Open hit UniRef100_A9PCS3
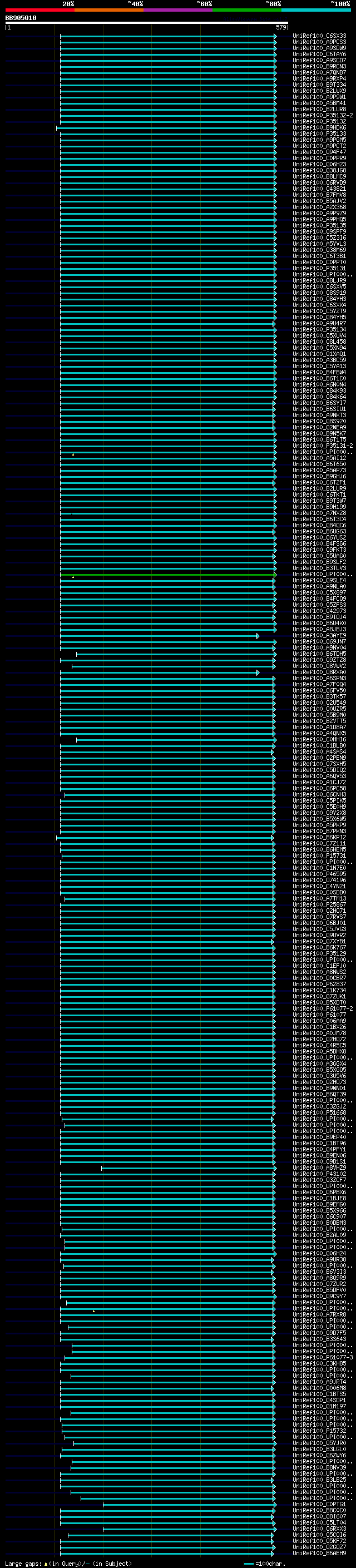 [x=319, y=42]
